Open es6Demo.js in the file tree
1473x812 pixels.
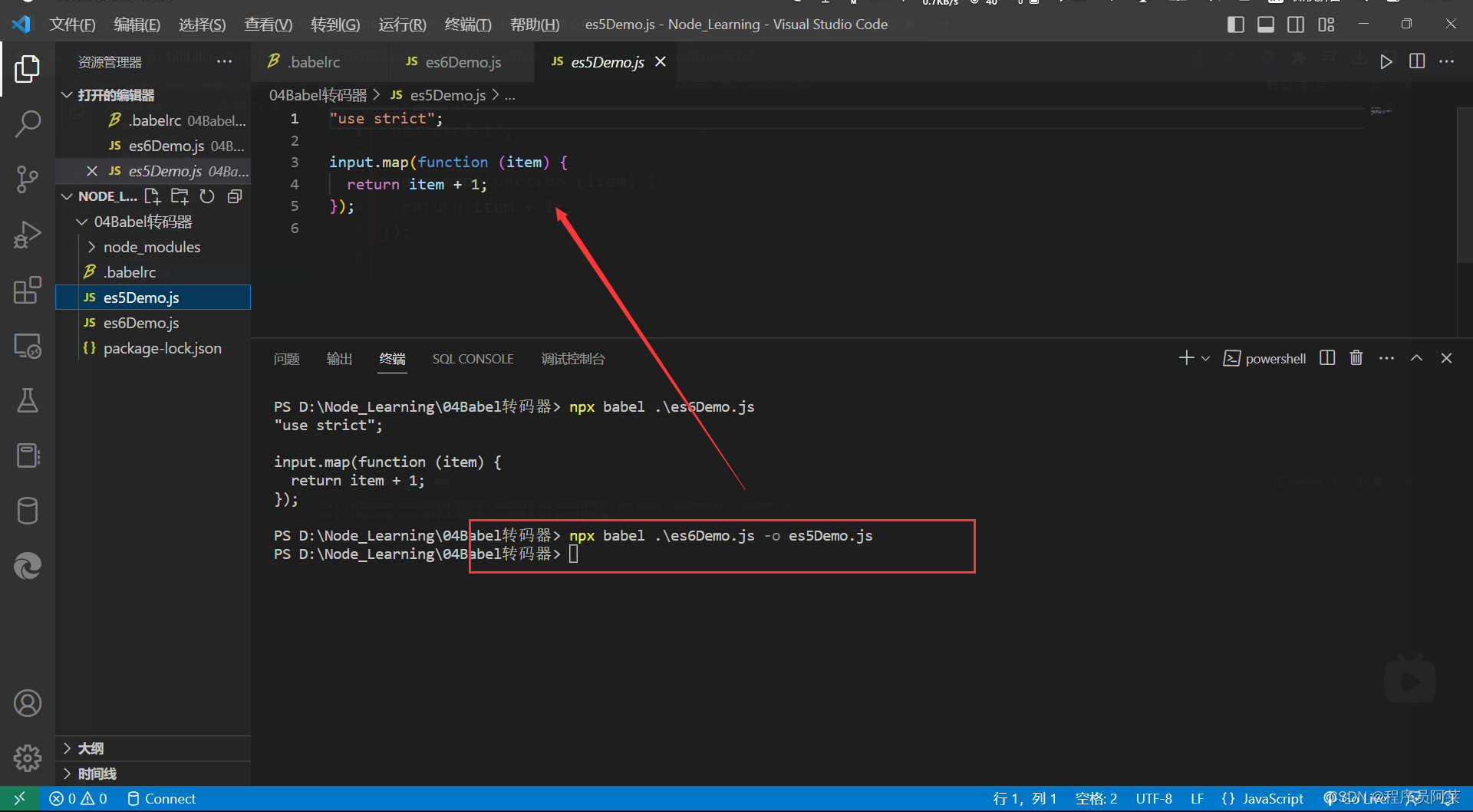(153, 323)
